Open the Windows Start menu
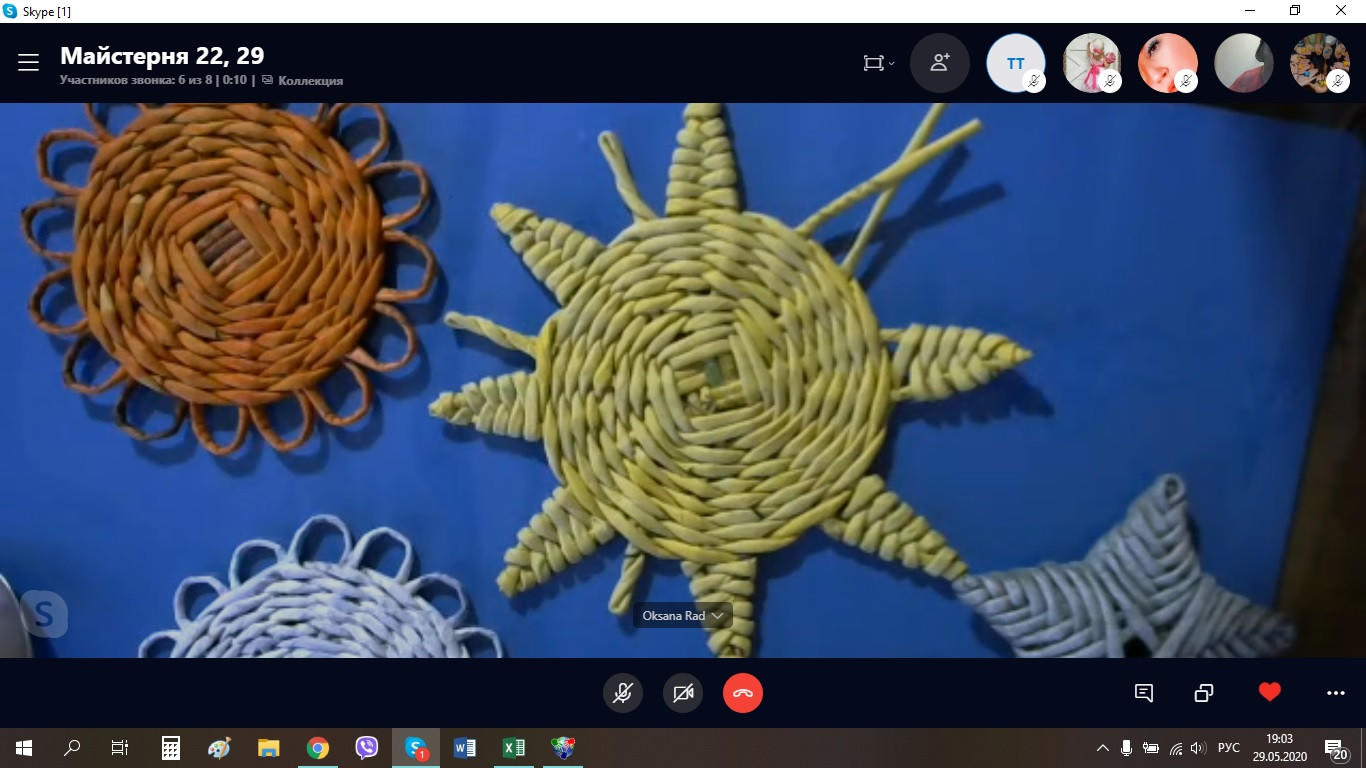The image size is (1366, 768). tap(24, 748)
